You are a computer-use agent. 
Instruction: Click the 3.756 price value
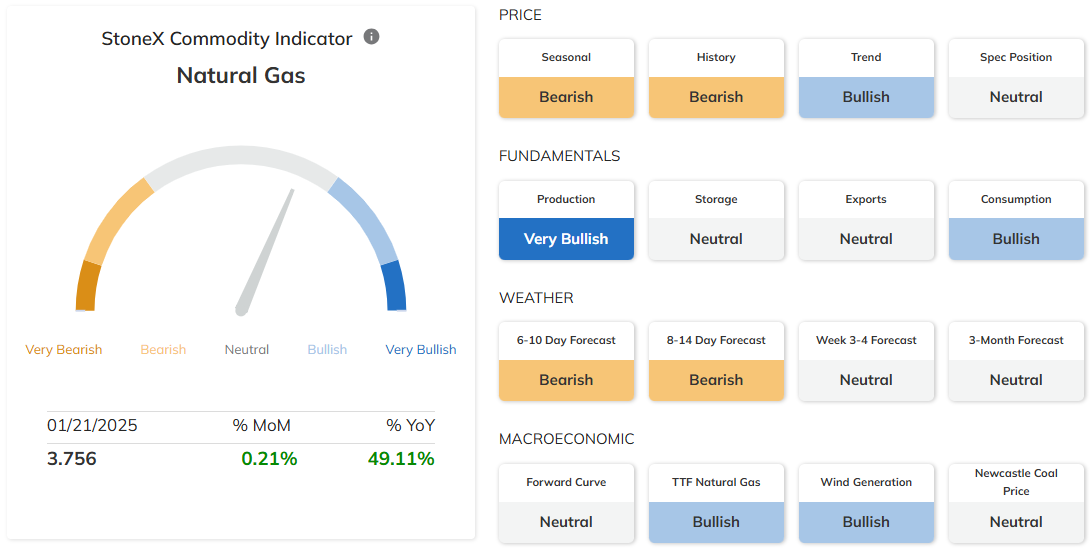(72, 459)
